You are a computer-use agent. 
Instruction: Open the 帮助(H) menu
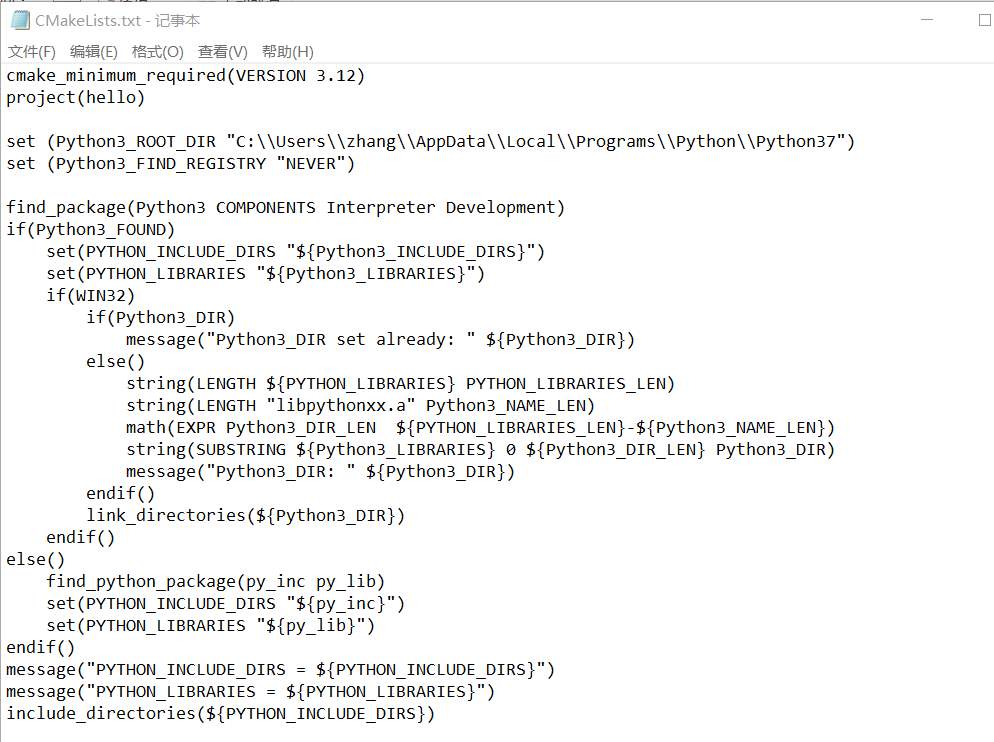[x=287, y=52]
